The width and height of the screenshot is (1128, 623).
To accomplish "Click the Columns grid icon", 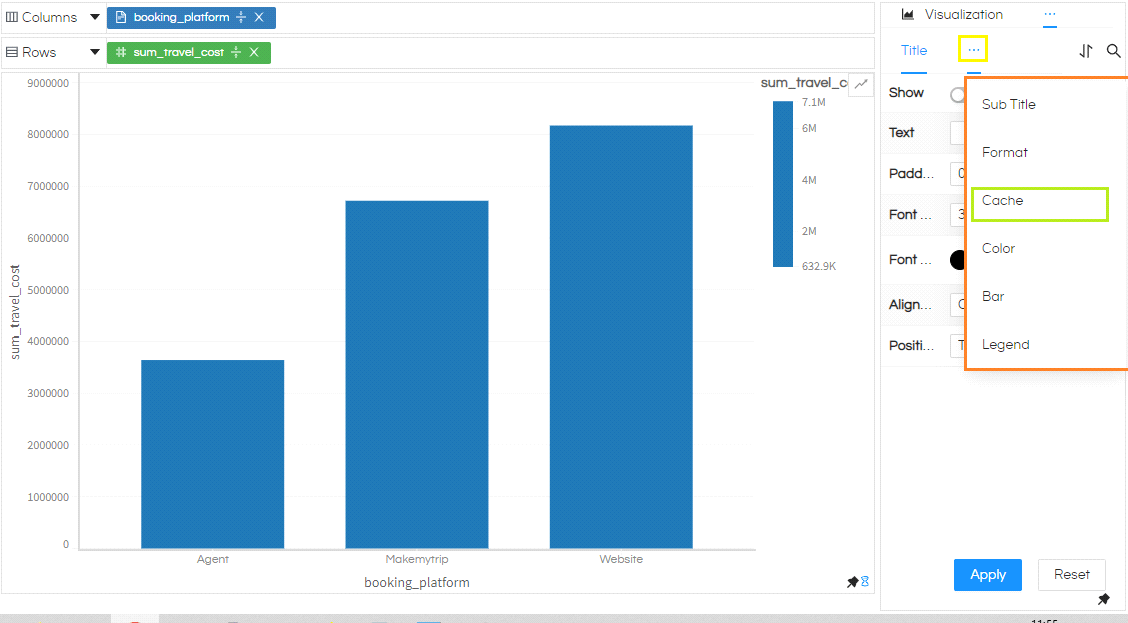I will pyautogui.click(x=12, y=17).
